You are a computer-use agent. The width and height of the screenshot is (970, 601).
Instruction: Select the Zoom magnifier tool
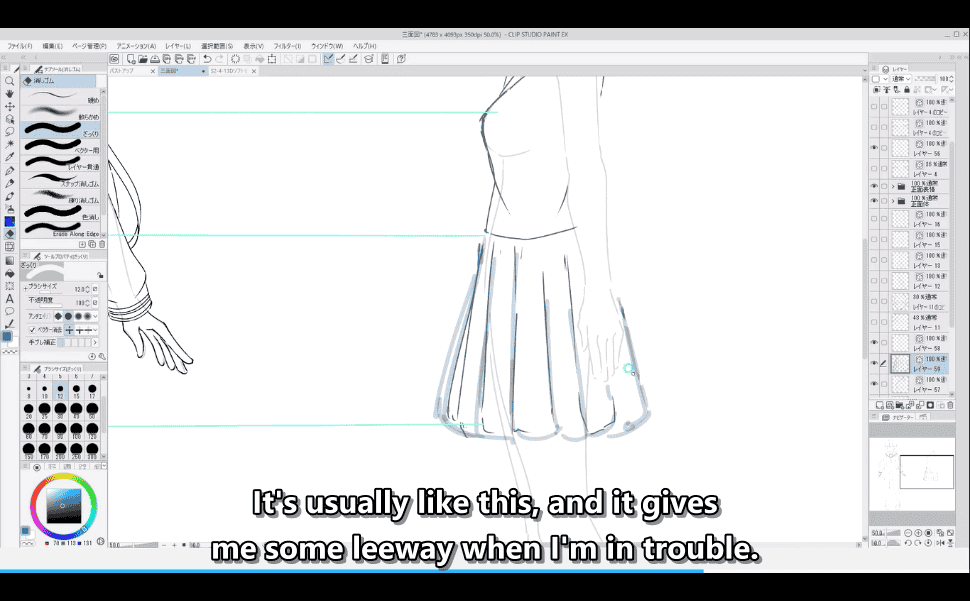[x=9, y=81]
